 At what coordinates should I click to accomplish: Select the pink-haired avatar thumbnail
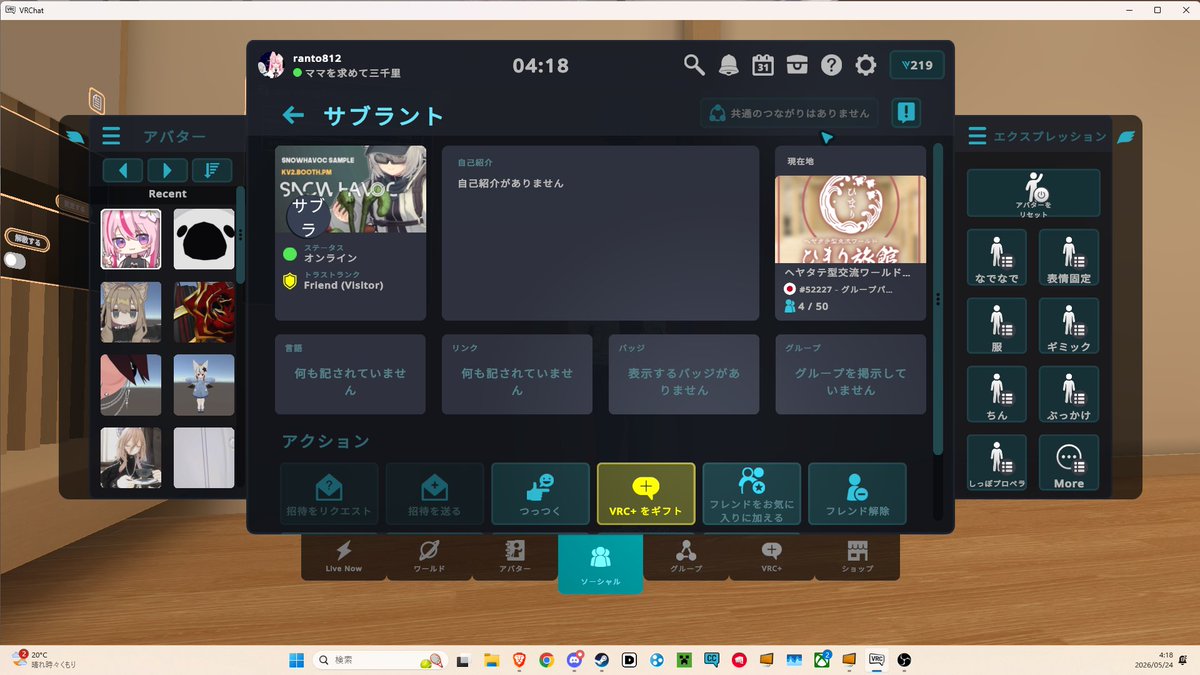(131, 239)
